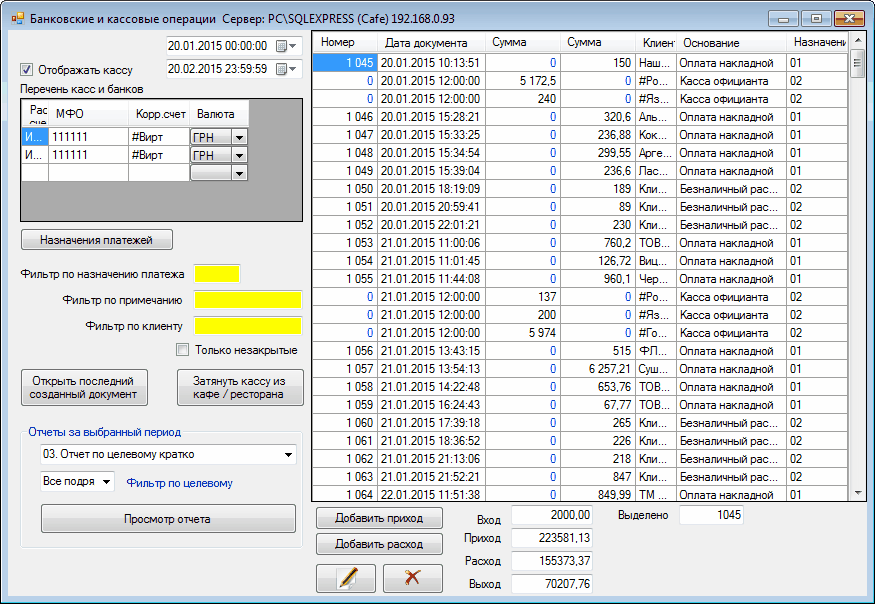
Task: Sort by 'Дата документа' column header
Action: pyautogui.click(x=426, y=43)
